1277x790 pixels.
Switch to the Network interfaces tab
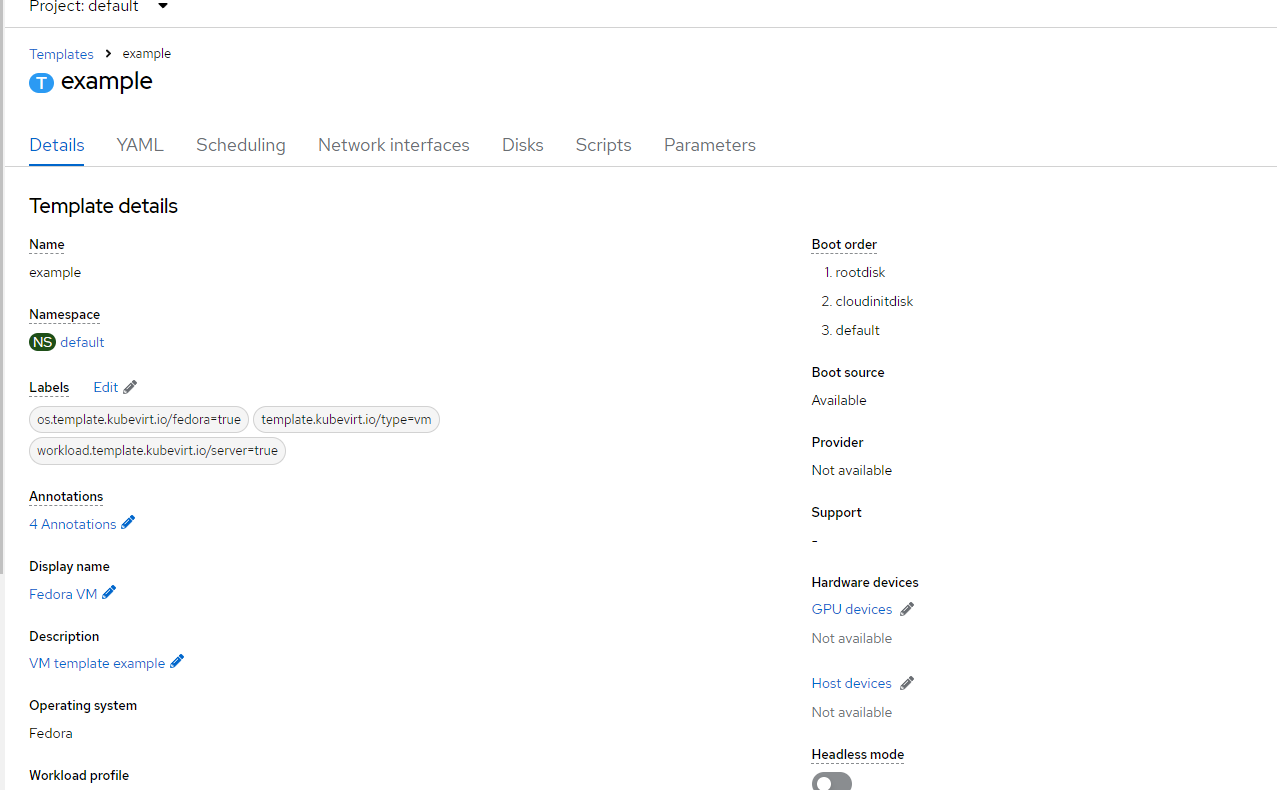click(x=393, y=145)
